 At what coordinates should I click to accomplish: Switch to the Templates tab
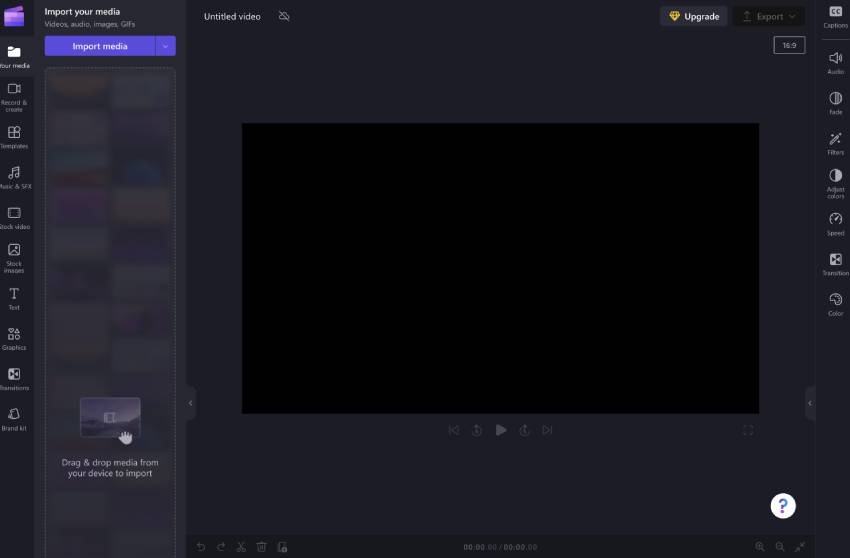point(14,137)
